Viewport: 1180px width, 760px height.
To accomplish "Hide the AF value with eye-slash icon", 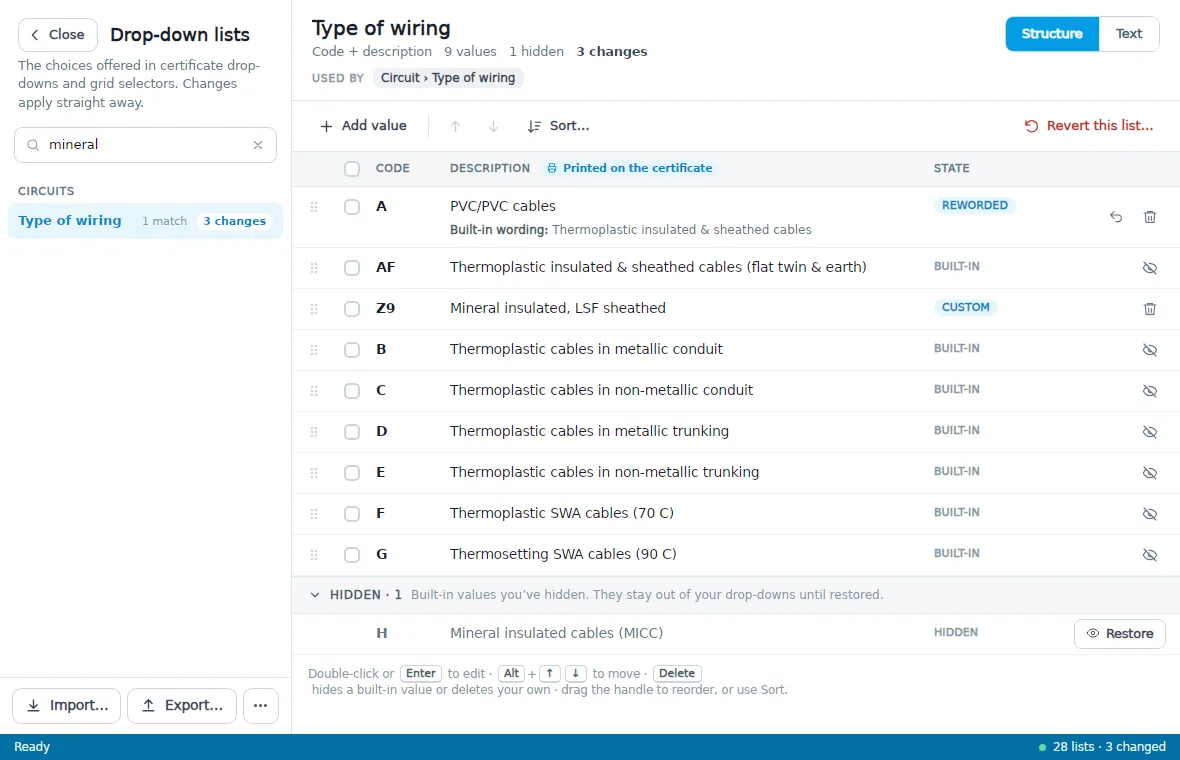I will (x=1149, y=268).
